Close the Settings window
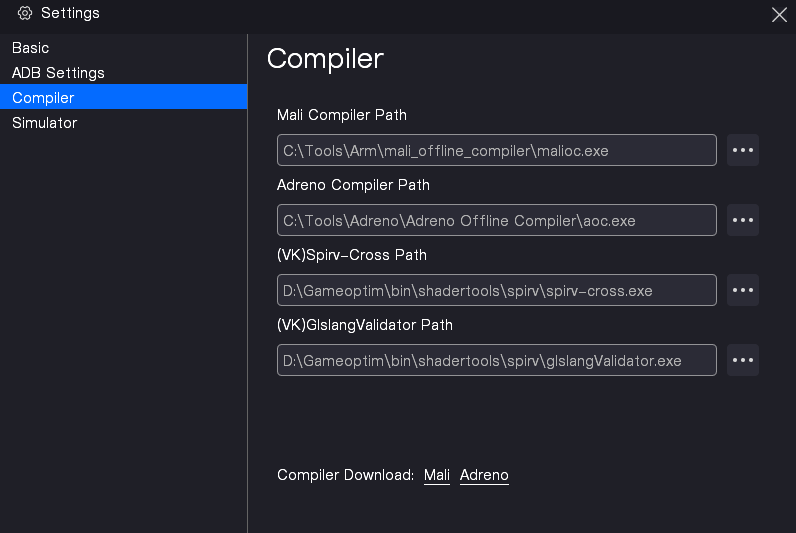This screenshot has height=533, width=796. pos(779,15)
